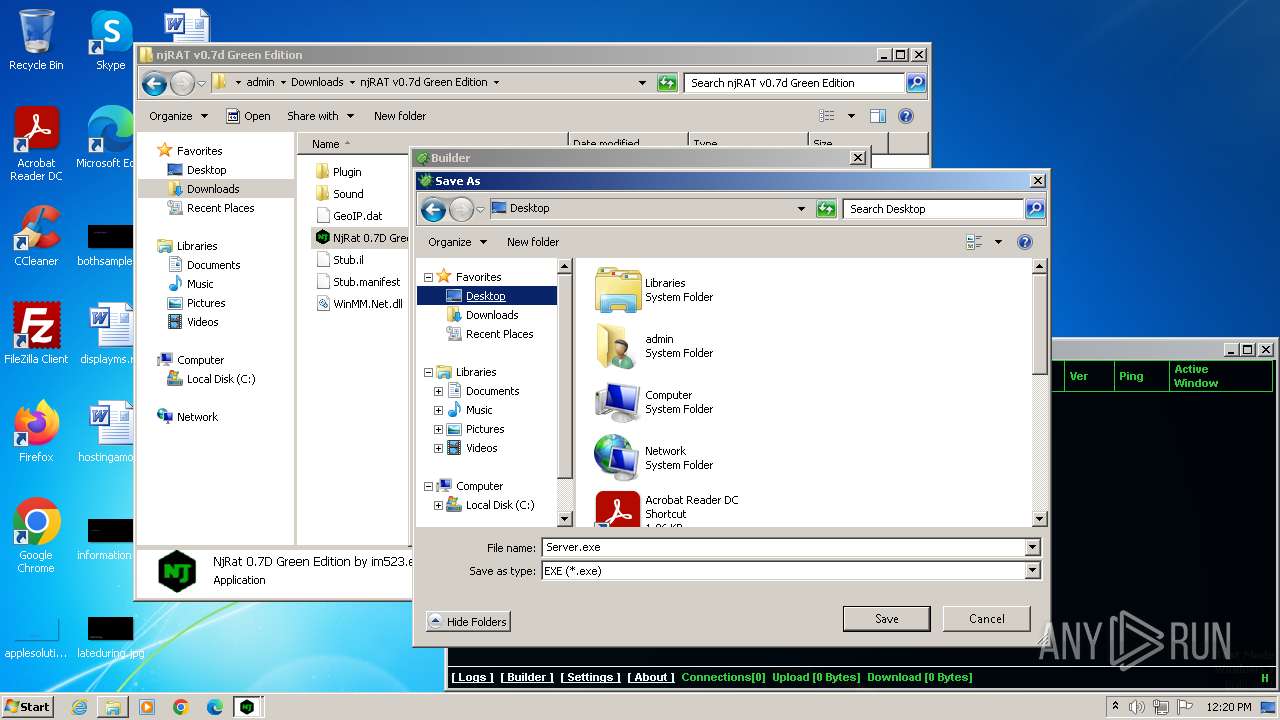This screenshot has height=720, width=1280.
Task: Click the Cancel button
Action: pyautogui.click(x=986, y=619)
